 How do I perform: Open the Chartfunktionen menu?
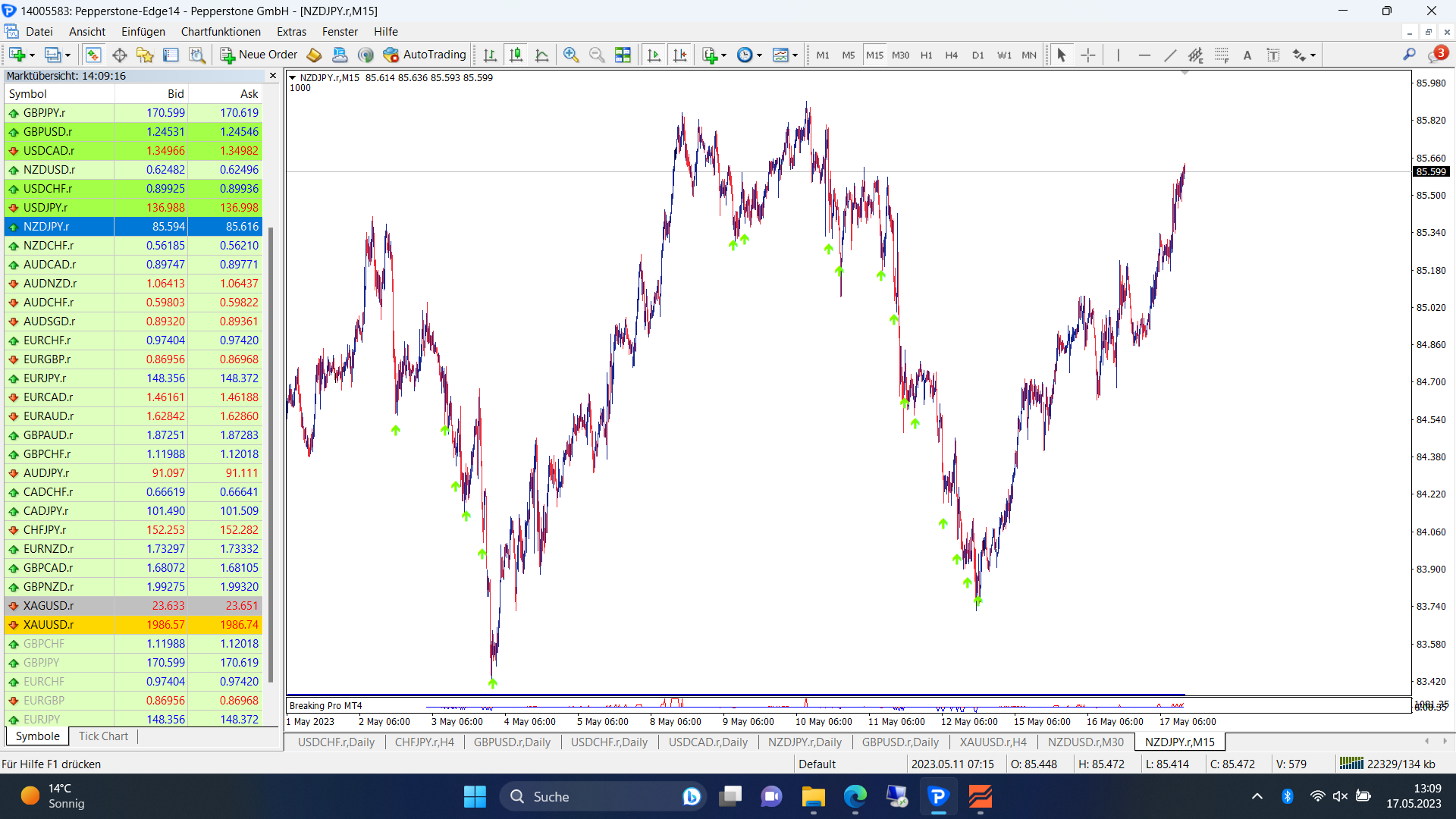(x=220, y=31)
